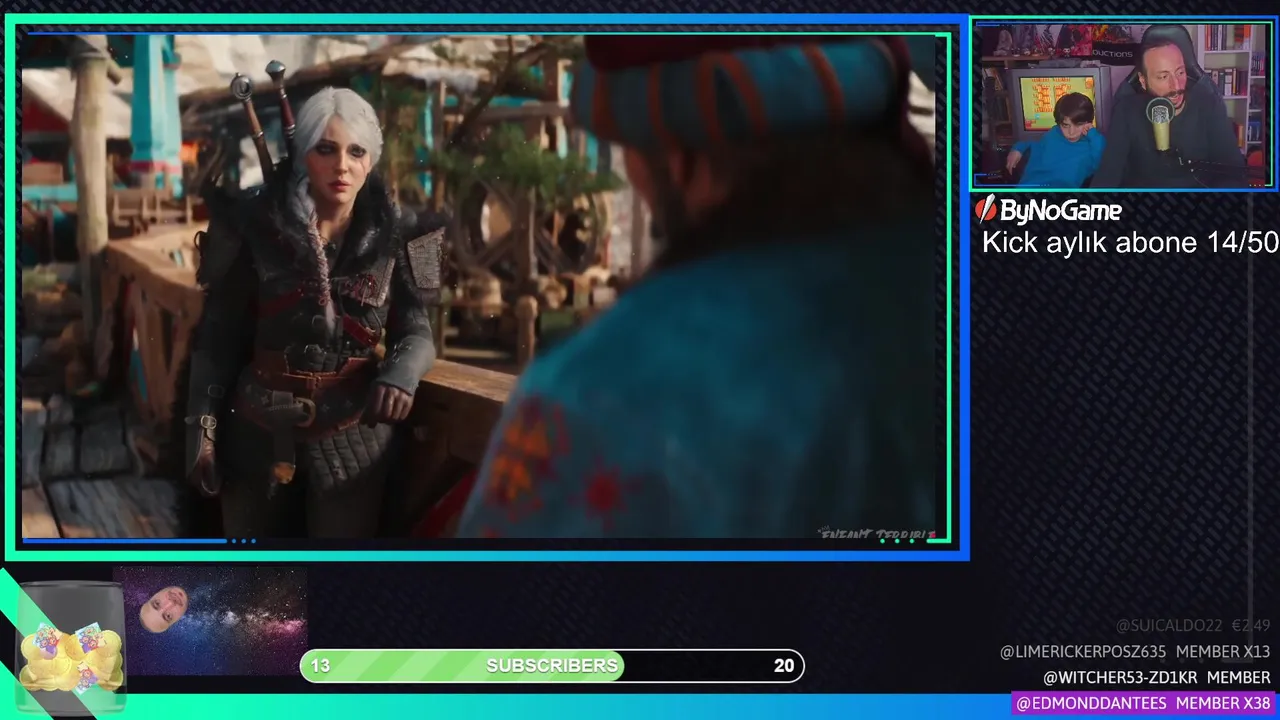This screenshot has height=720, width=1280.
Task: Click the SUBSCRIBERS goal progress bar
Action: 552,666
